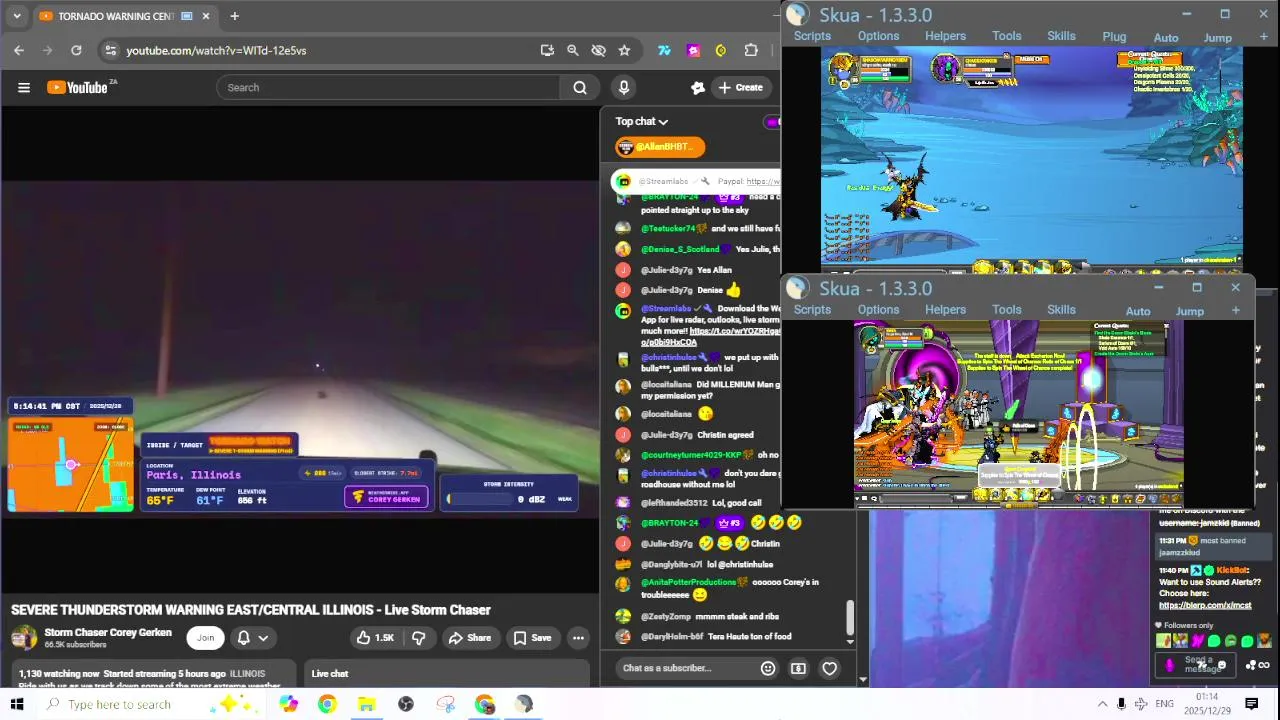Click the ENG language indicator
Screen dimensions: 1280x720
coord(1164,704)
